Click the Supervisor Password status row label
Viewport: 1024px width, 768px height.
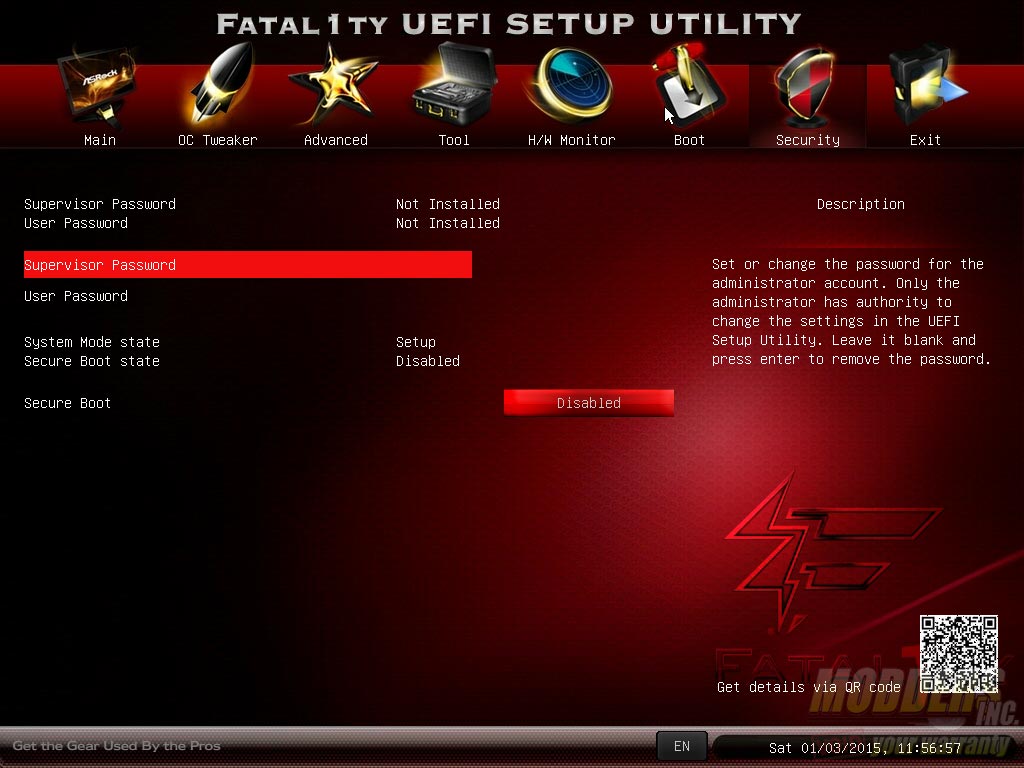coord(100,204)
